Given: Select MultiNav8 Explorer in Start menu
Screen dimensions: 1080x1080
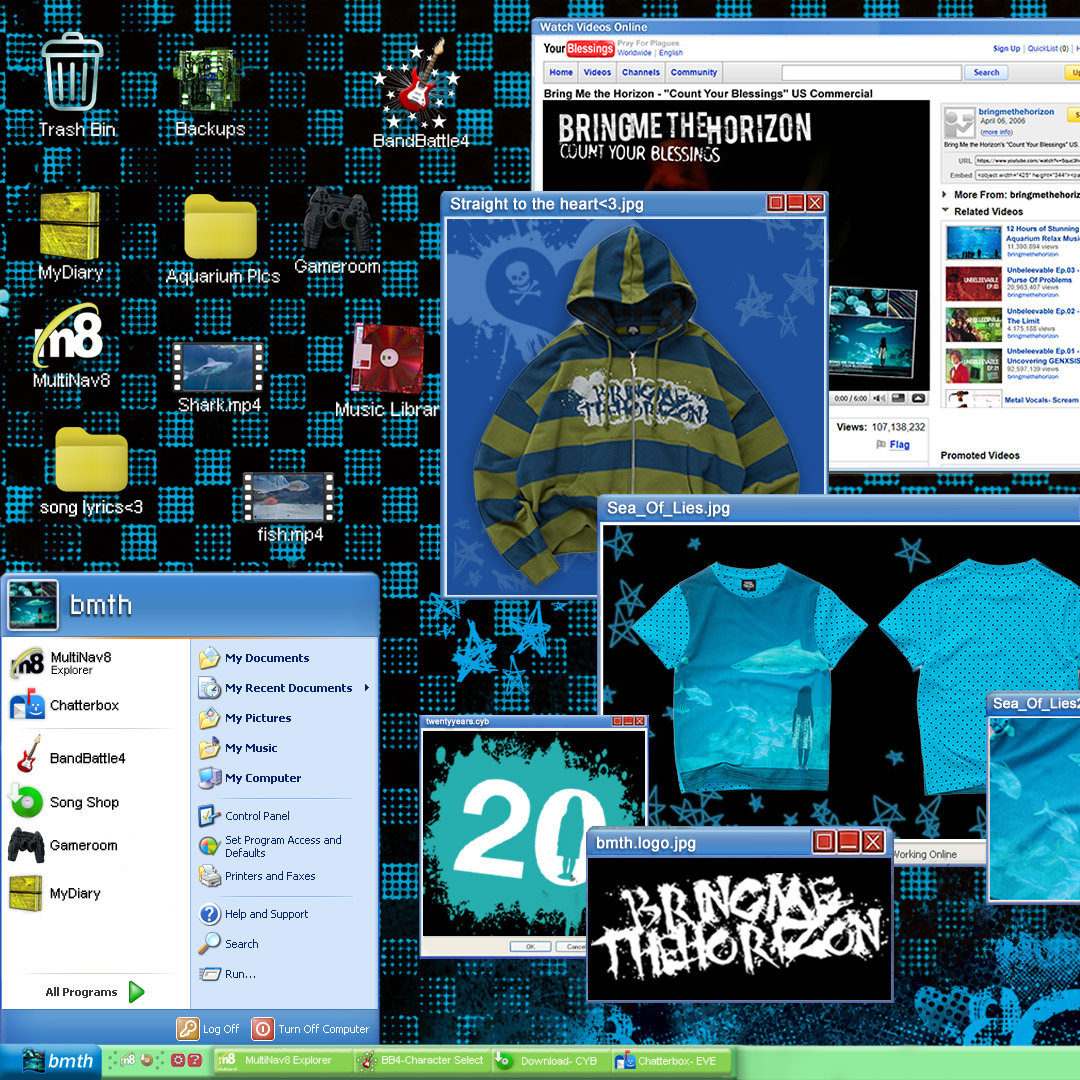Looking at the screenshot, I should [62, 663].
